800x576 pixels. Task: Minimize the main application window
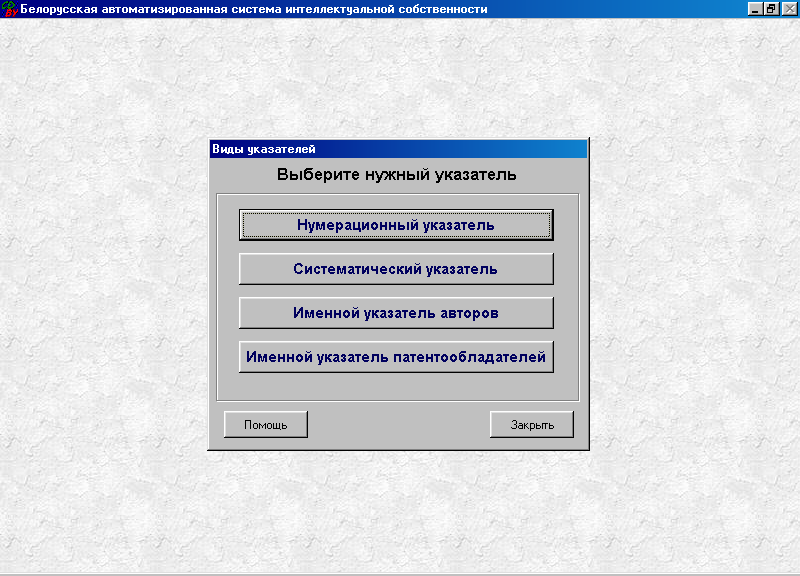(x=755, y=9)
